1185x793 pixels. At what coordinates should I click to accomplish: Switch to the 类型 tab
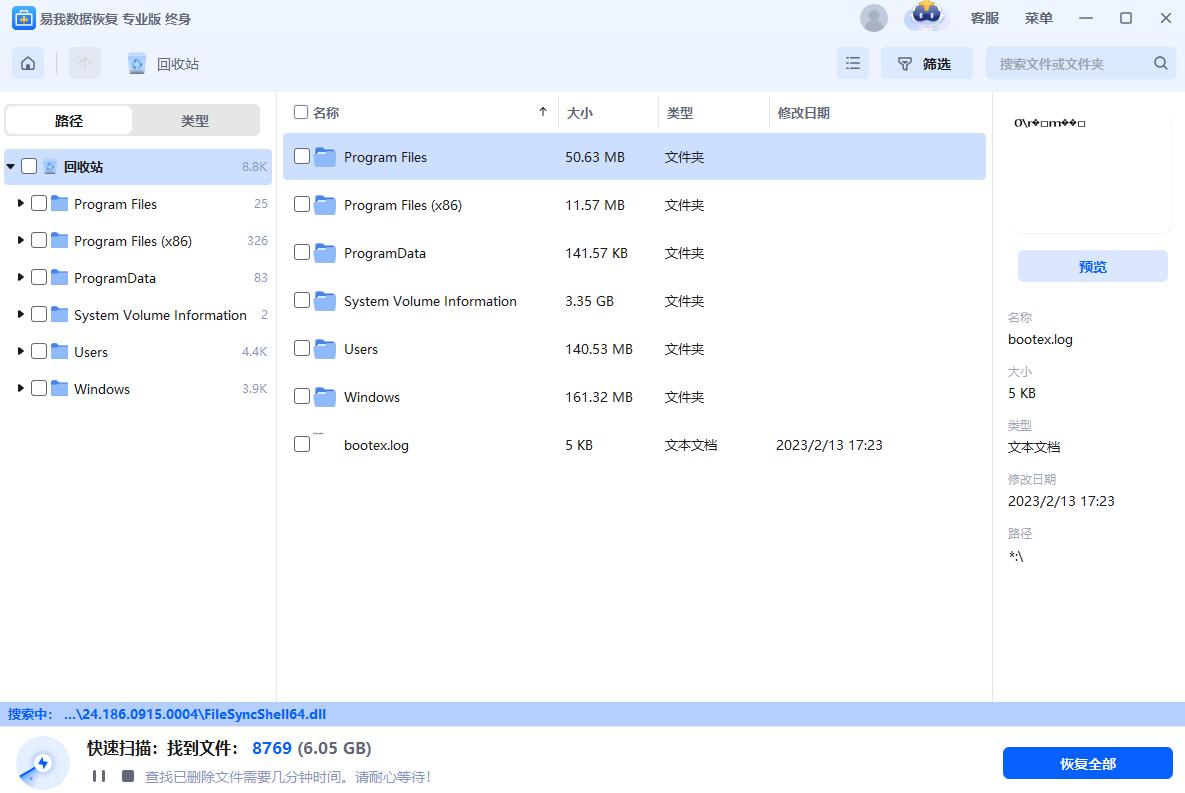(x=195, y=120)
